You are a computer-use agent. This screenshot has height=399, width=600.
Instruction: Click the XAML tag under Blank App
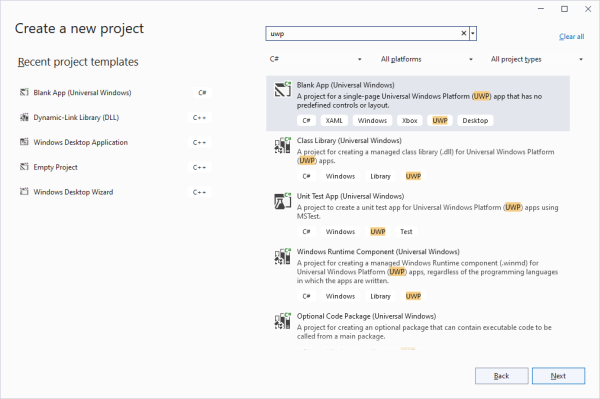[334, 121]
